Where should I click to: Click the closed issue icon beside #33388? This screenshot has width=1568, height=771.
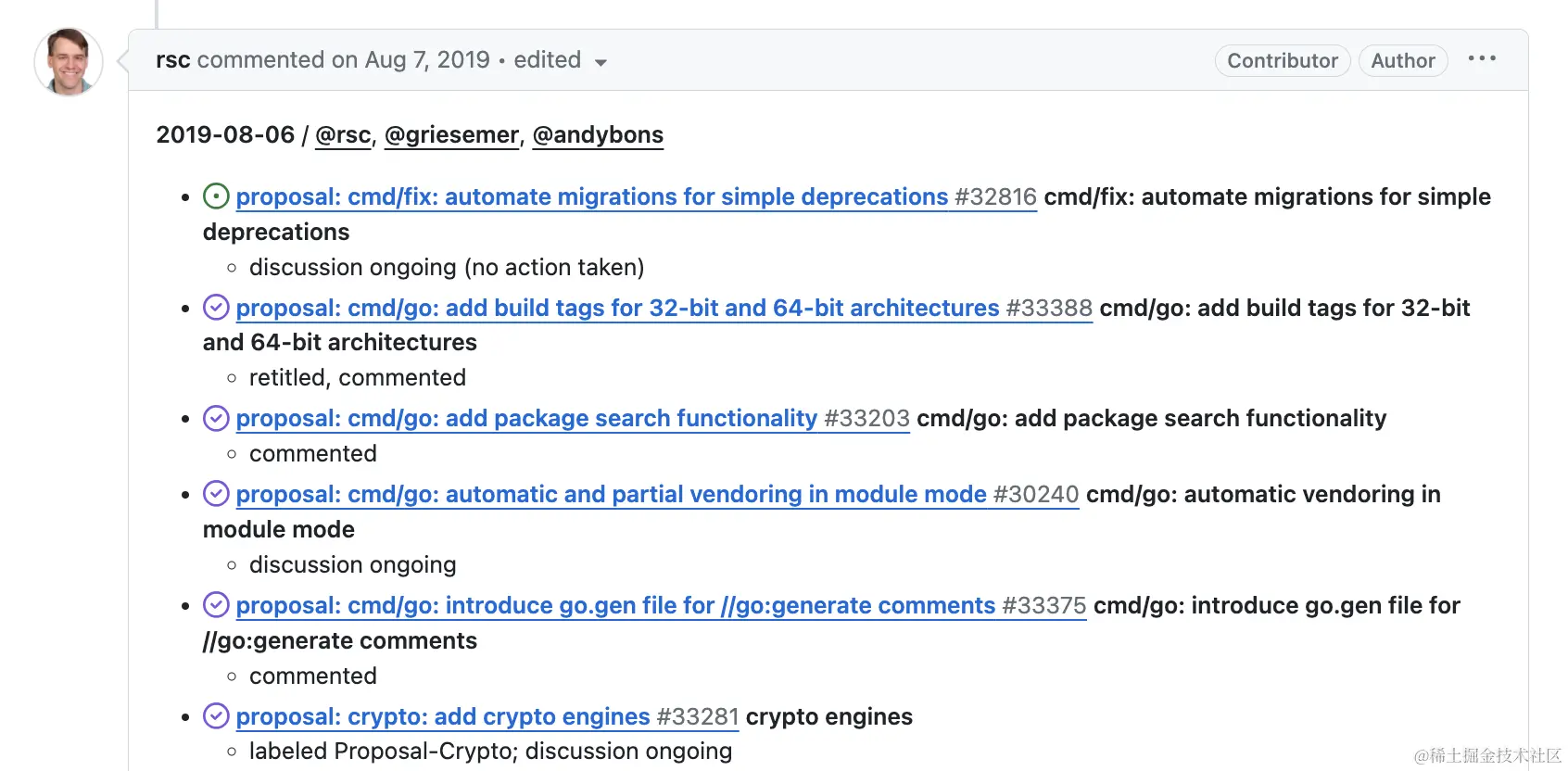pos(216,308)
